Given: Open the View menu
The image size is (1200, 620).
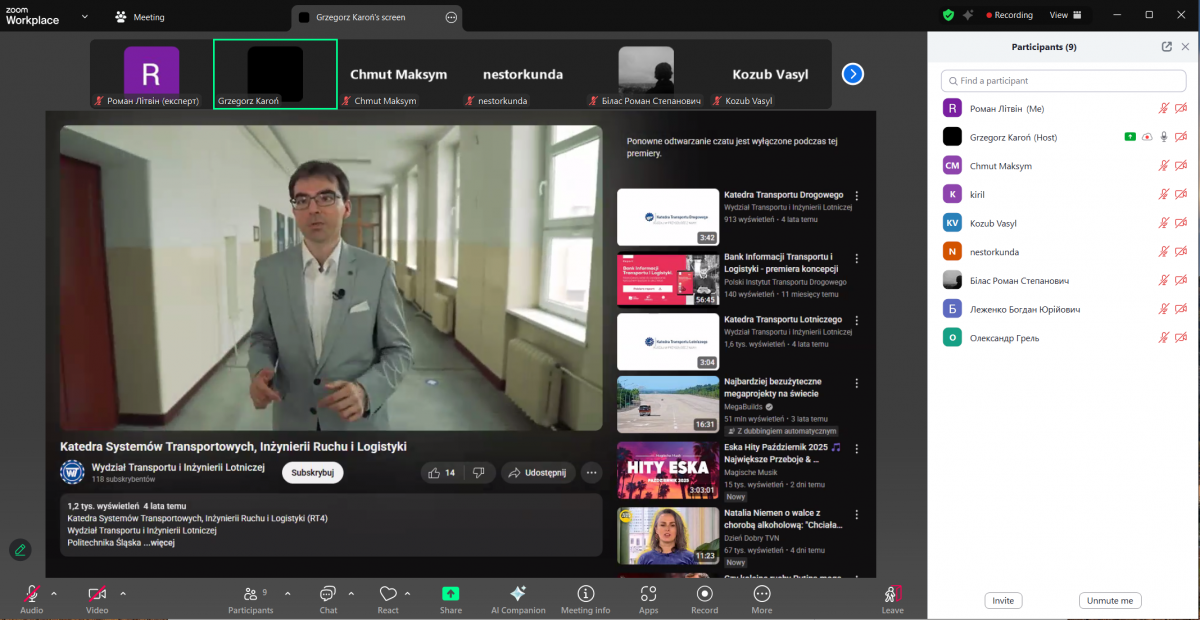Looking at the screenshot, I should [x=1065, y=15].
